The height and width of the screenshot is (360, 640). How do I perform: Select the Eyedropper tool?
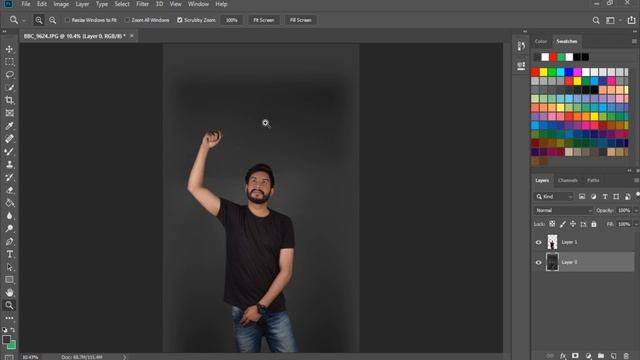click(9, 126)
